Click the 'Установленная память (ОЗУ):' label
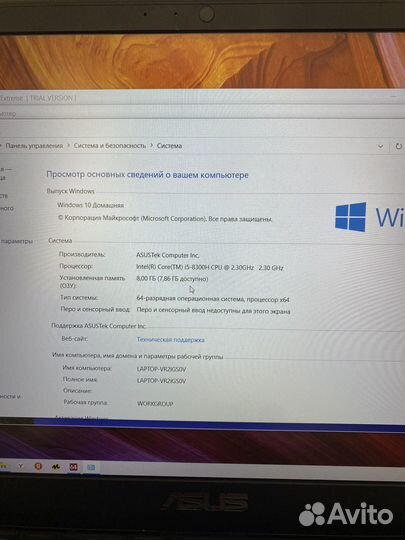 [x=92, y=282]
